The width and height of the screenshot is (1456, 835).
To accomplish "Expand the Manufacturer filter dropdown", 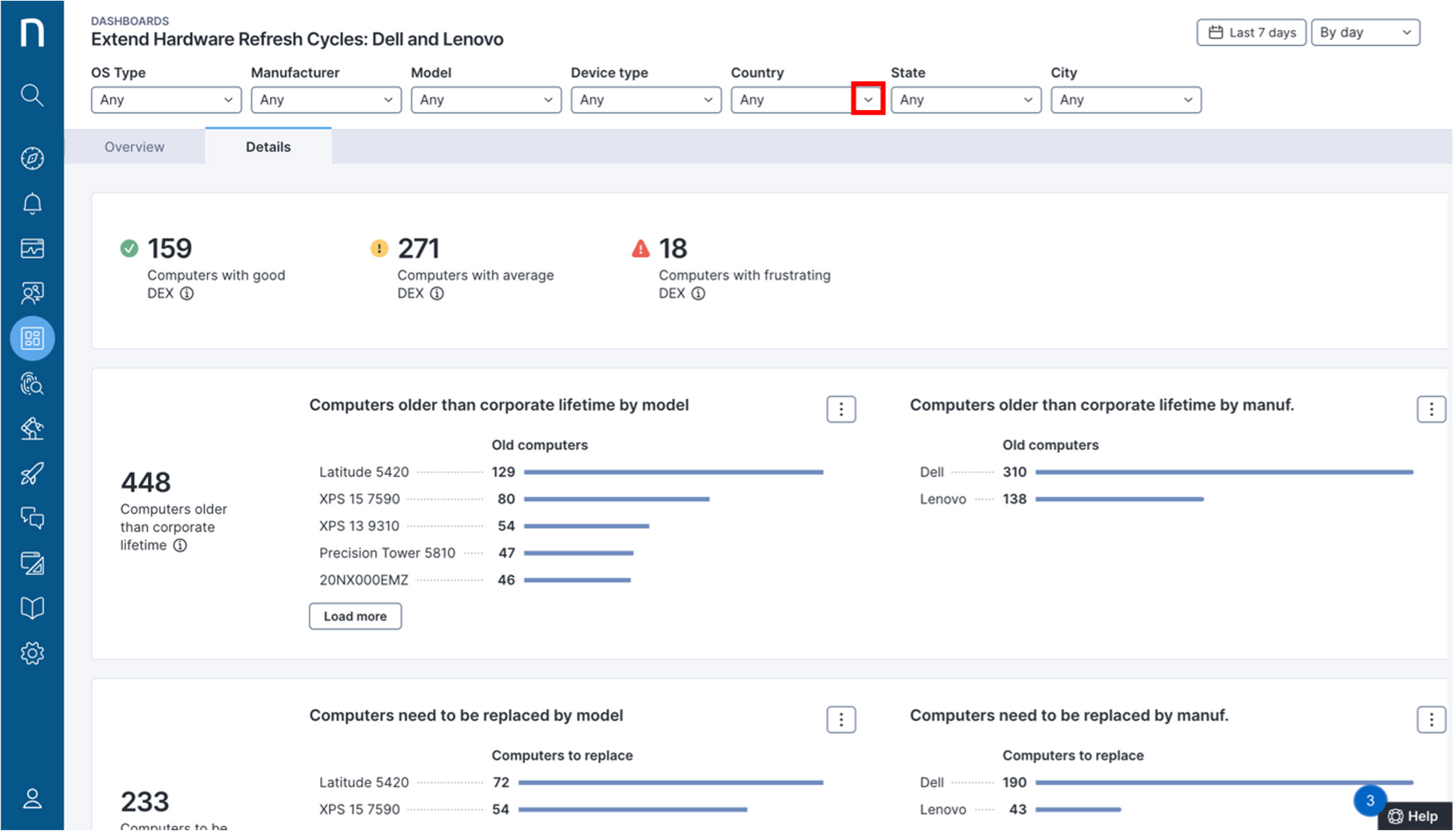I will tap(326, 100).
